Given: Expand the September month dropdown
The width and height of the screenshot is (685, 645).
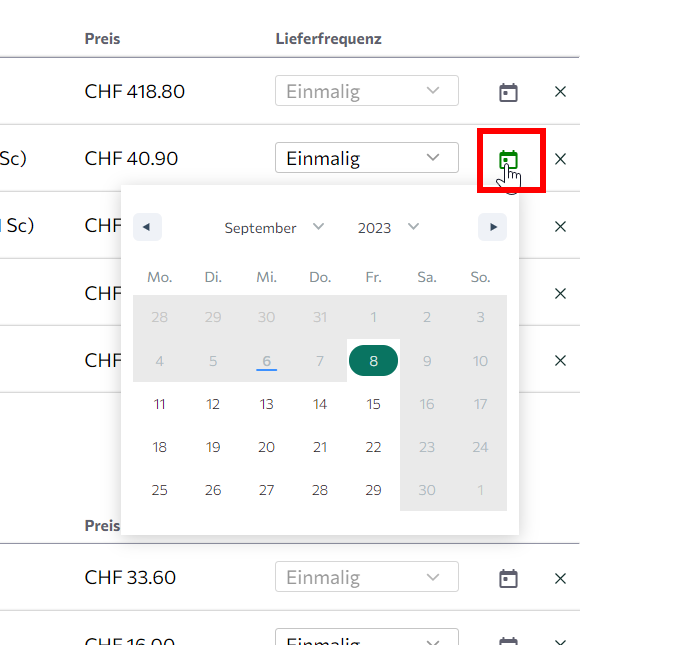Looking at the screenshot, I should [274, 228].
